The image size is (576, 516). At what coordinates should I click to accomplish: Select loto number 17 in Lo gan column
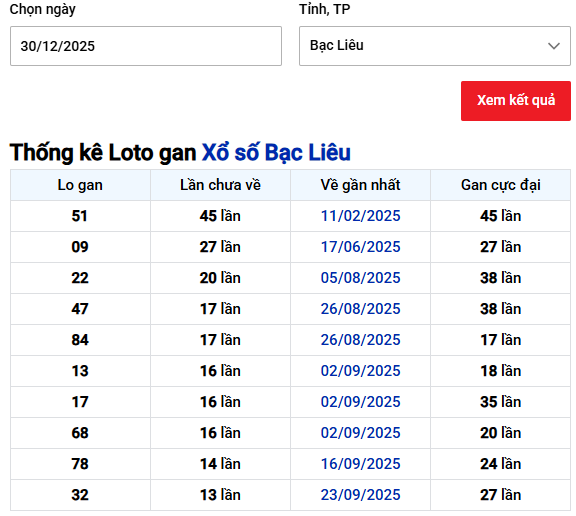tap(80, 402)
